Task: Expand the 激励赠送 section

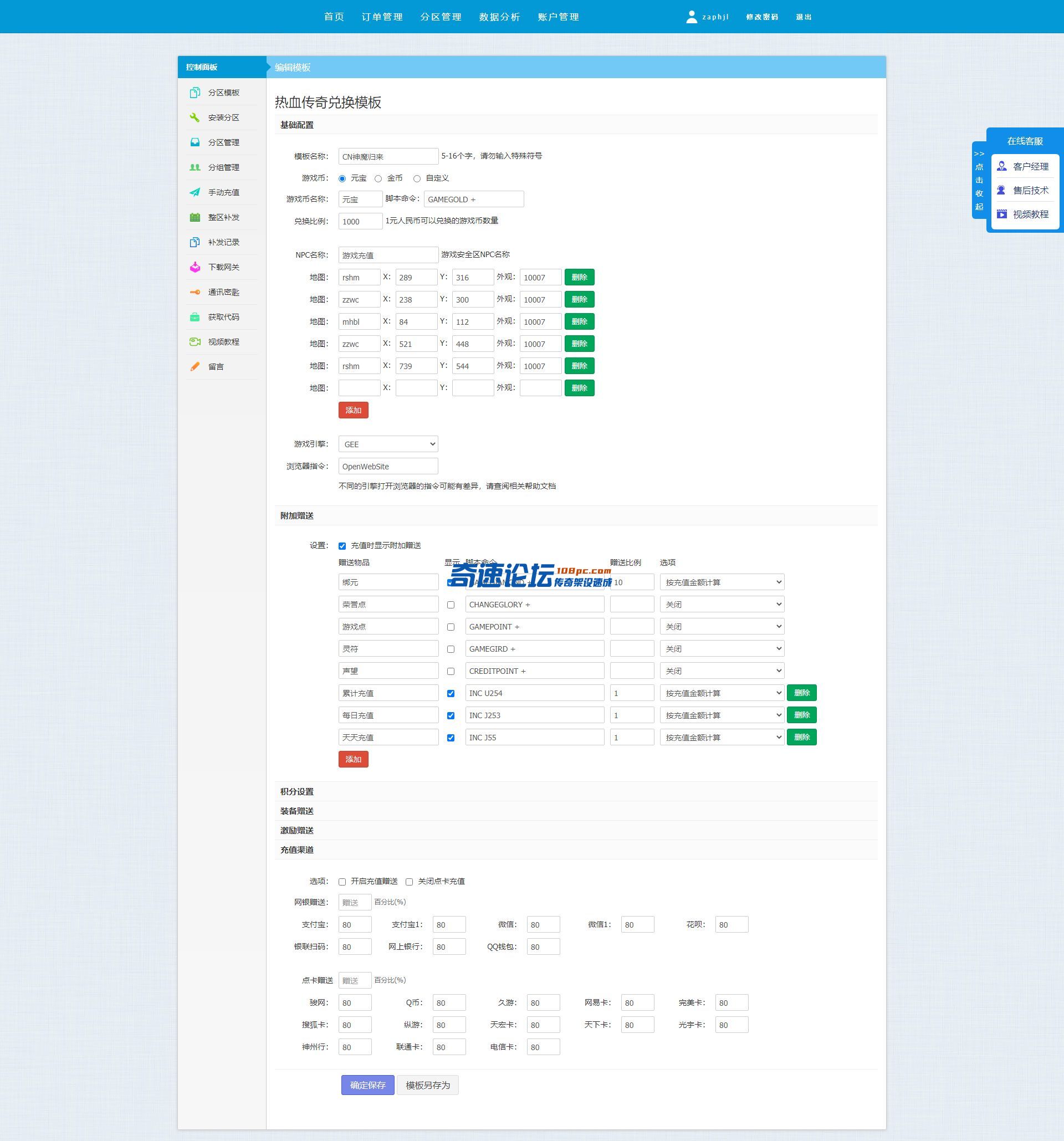Action: pyautogui.click(x=576, y=831)
